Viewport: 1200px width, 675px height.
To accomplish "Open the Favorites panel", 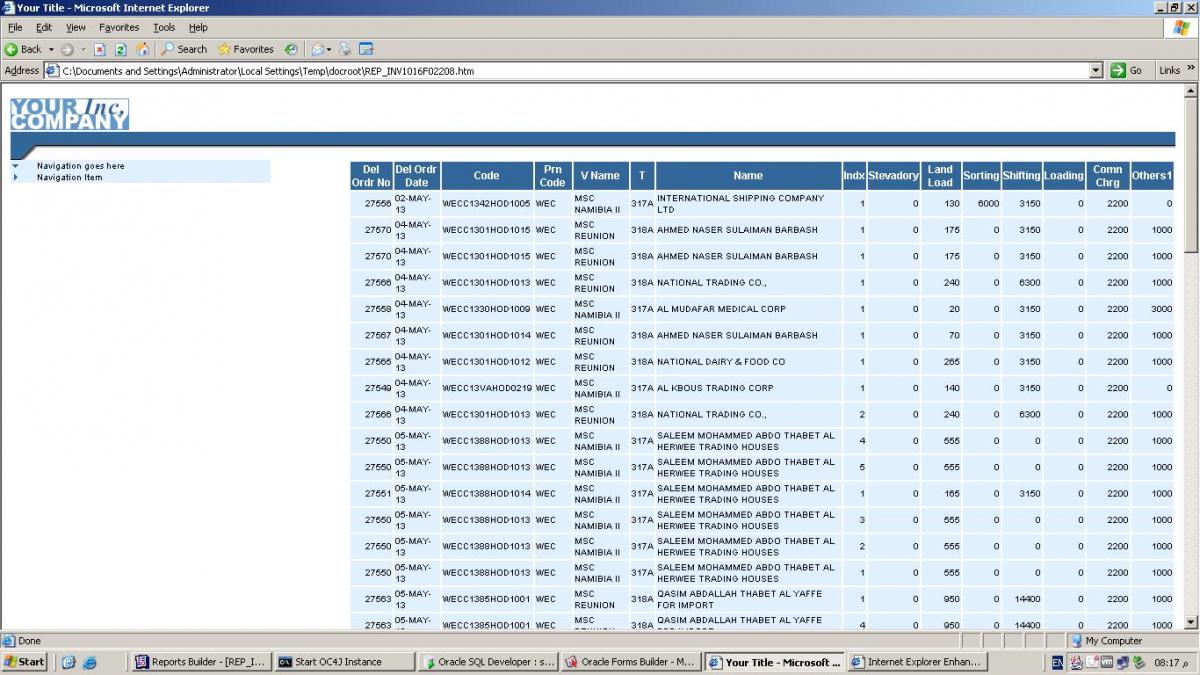I will pos(245,49).
